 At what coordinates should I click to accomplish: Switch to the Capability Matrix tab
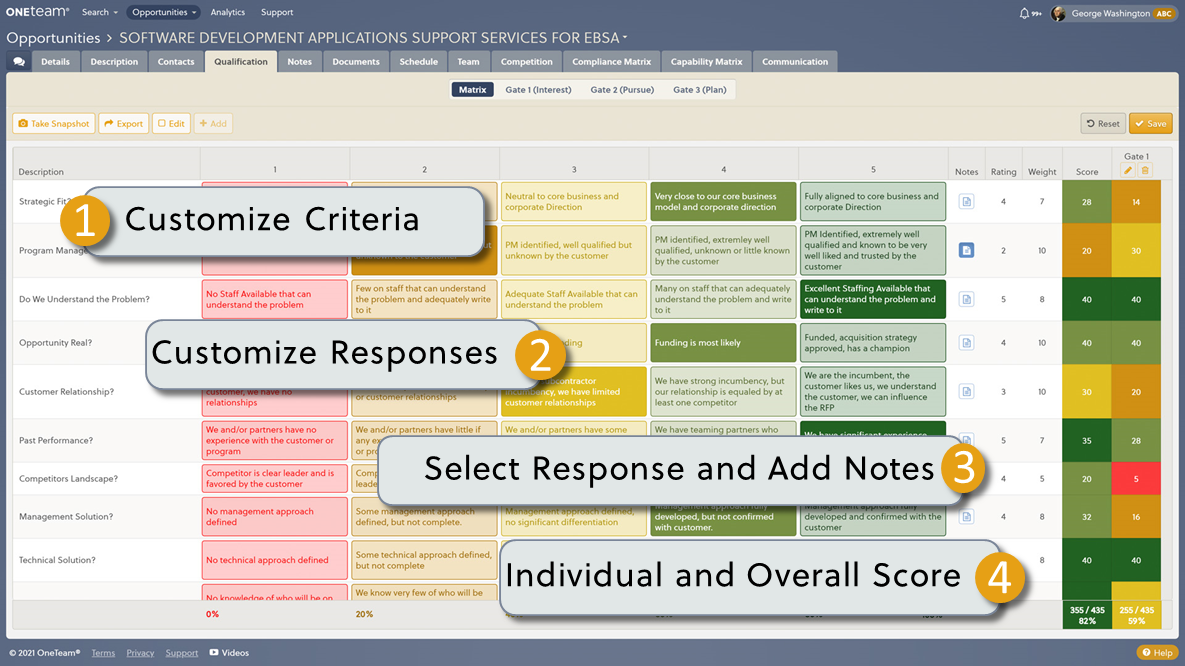tap(707, 62)
